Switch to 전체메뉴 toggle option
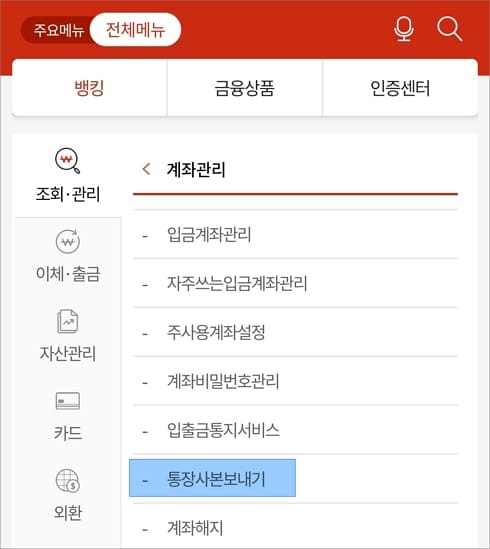This screenshot has width=490, height=549. (x=136, y=29)
